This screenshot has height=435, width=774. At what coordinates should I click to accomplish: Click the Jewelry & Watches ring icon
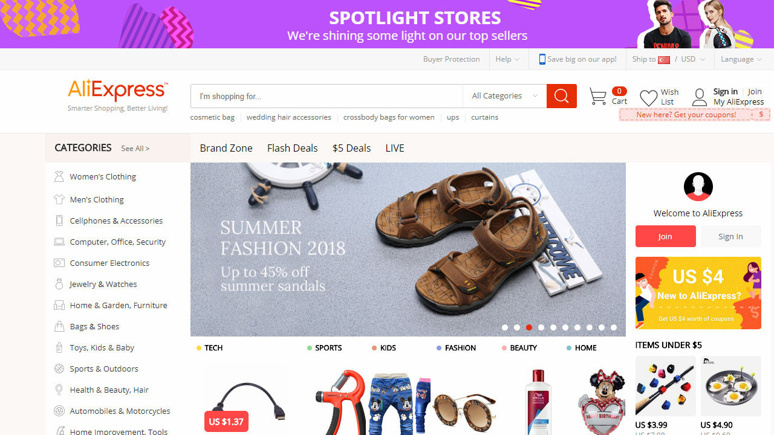pyautogui.click(x=59, y=284)
